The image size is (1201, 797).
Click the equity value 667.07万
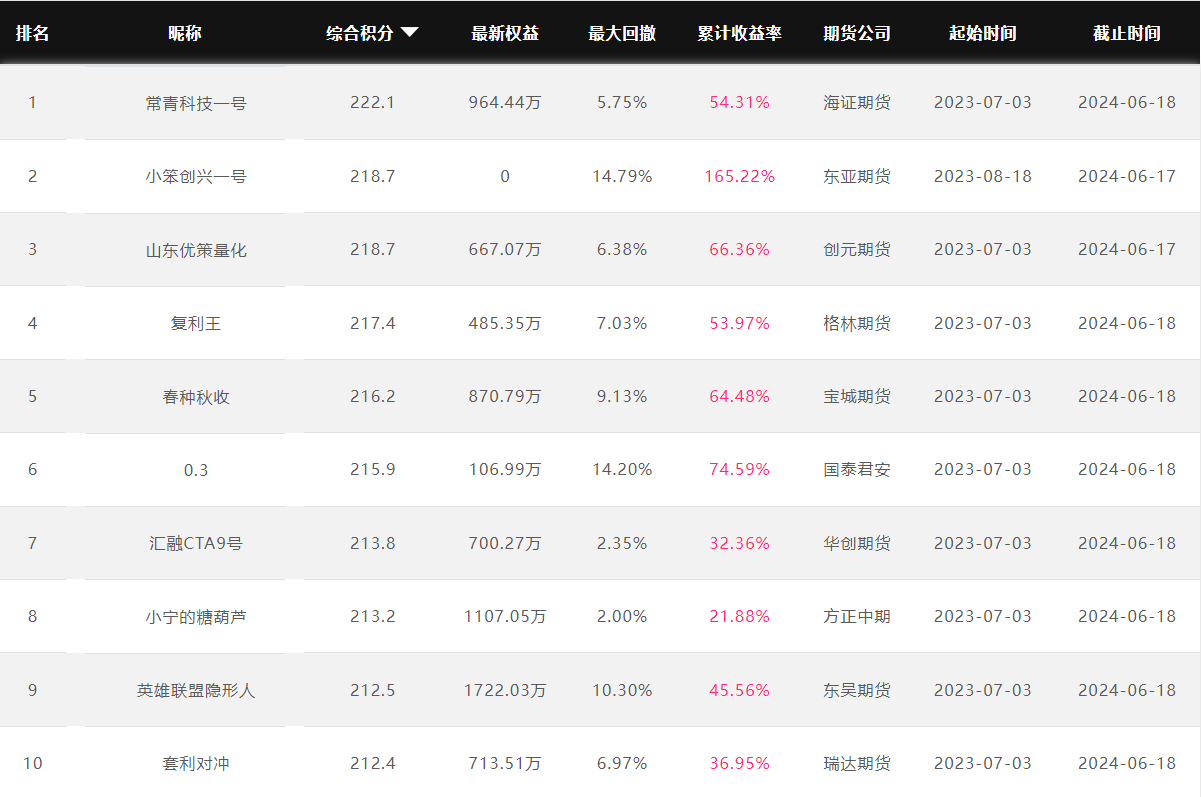pyautogui.click(x=505, y=250)
